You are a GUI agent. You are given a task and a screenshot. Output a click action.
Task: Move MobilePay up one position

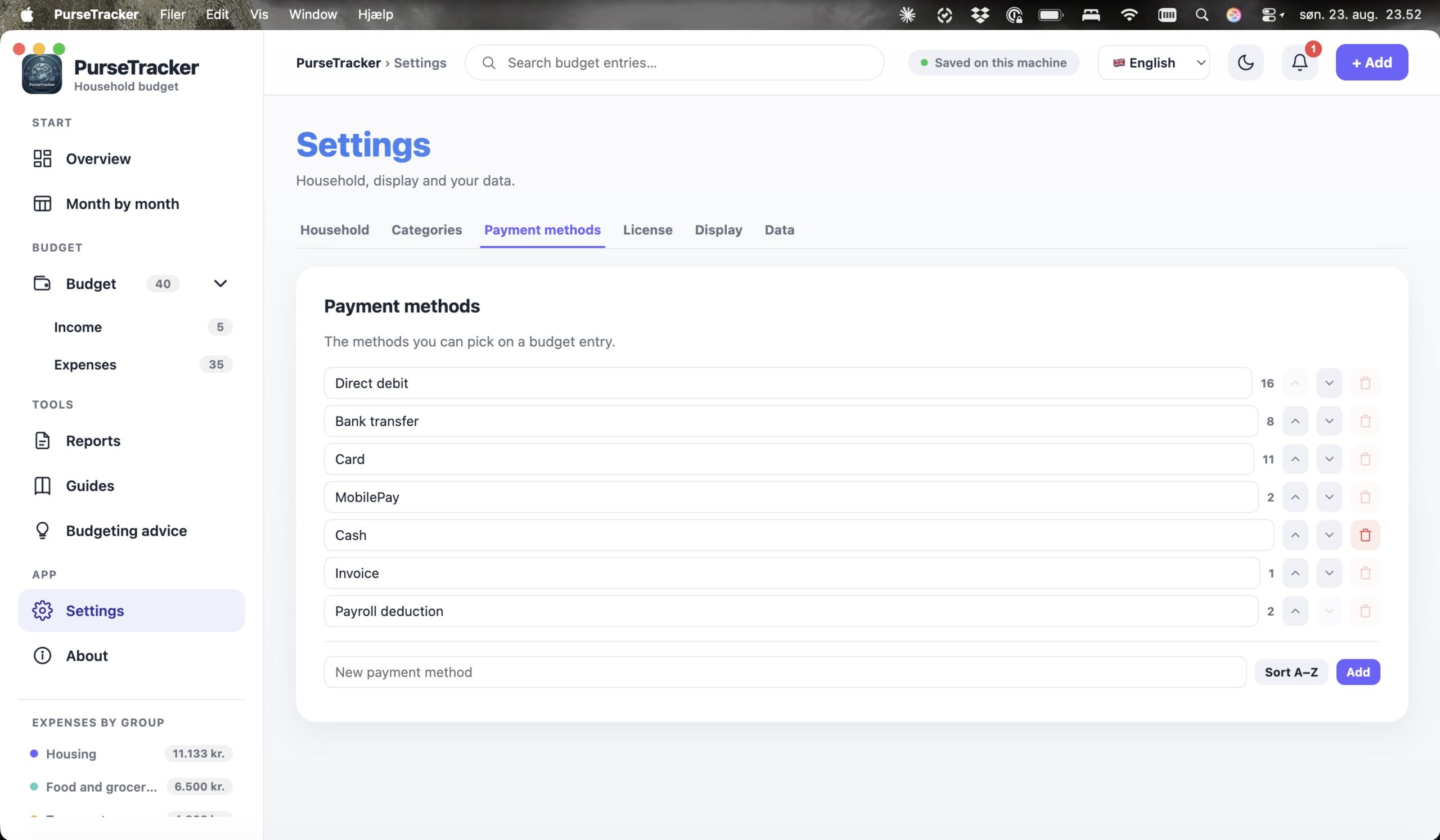pyautogui.click(x=1295, y=497)
